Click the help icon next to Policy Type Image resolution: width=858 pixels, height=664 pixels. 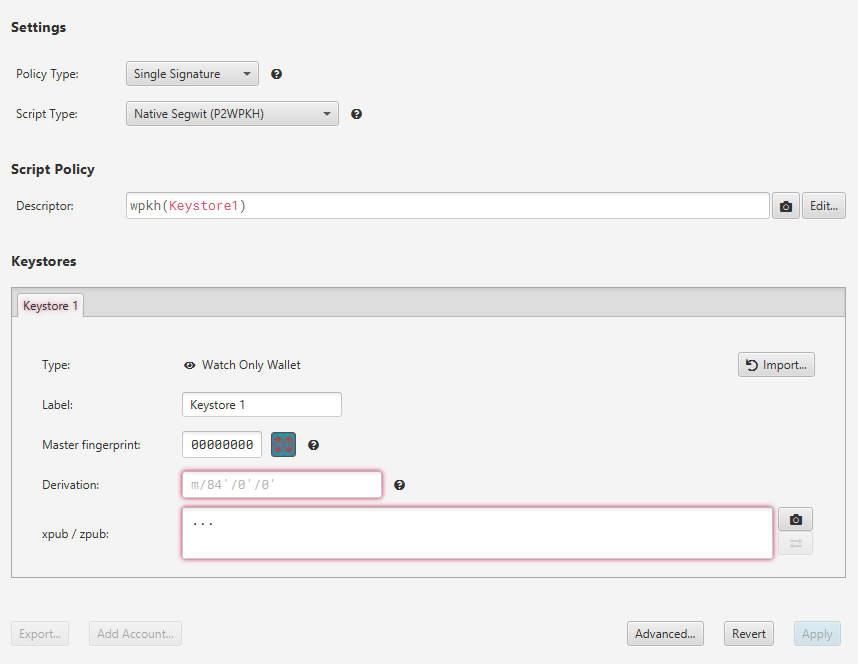click(277, 74)
